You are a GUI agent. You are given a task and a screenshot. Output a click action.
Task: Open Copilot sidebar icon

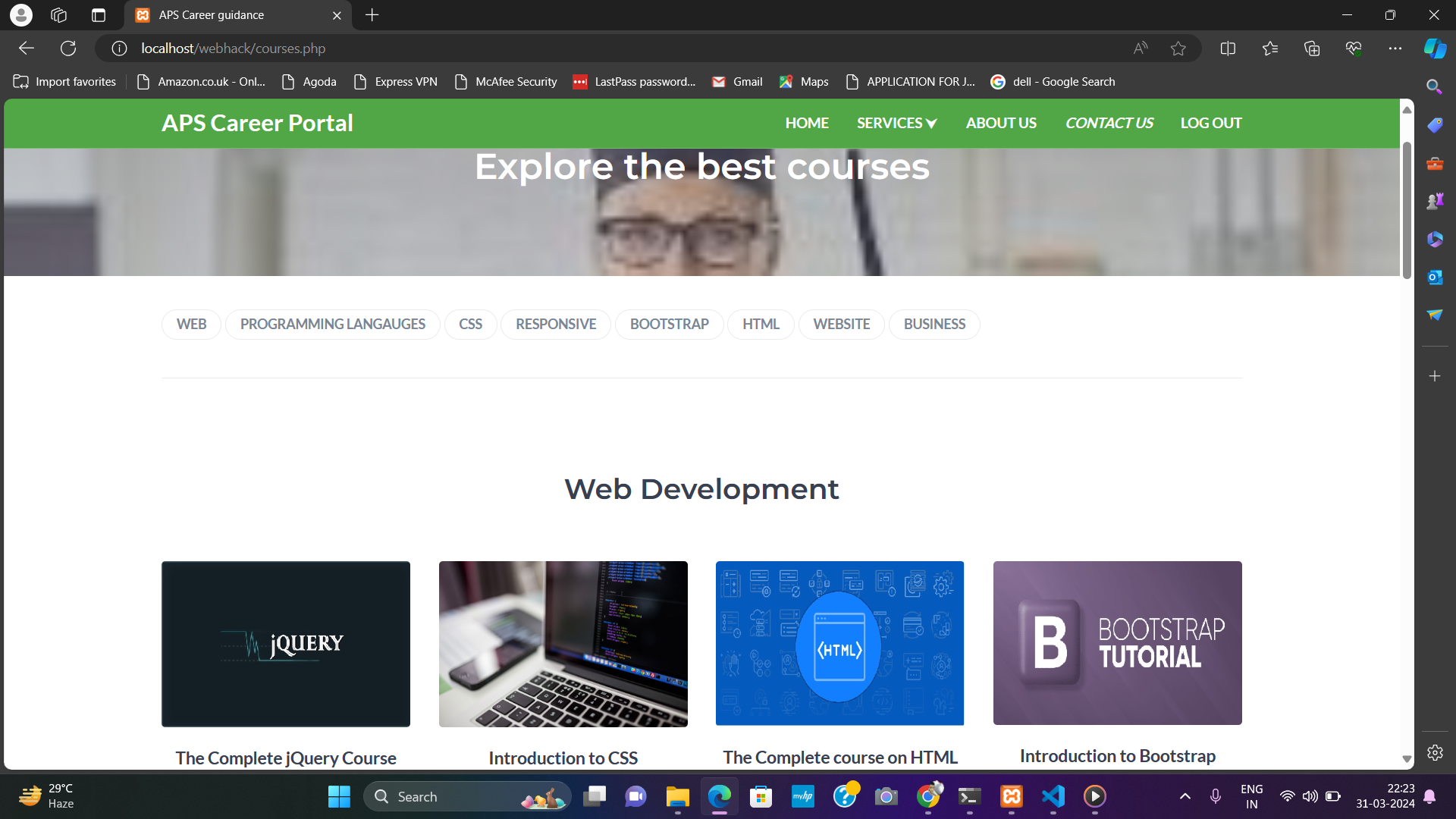coord(1434,49)
